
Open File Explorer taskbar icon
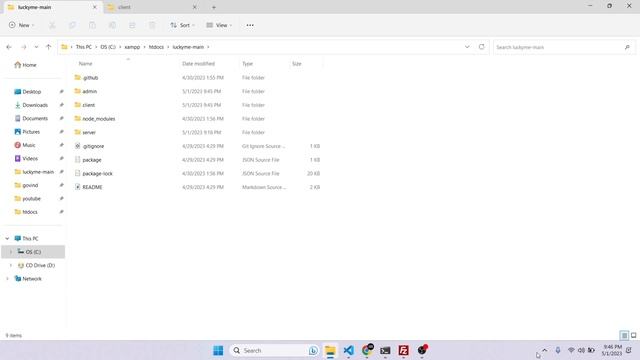coord(330,350)
